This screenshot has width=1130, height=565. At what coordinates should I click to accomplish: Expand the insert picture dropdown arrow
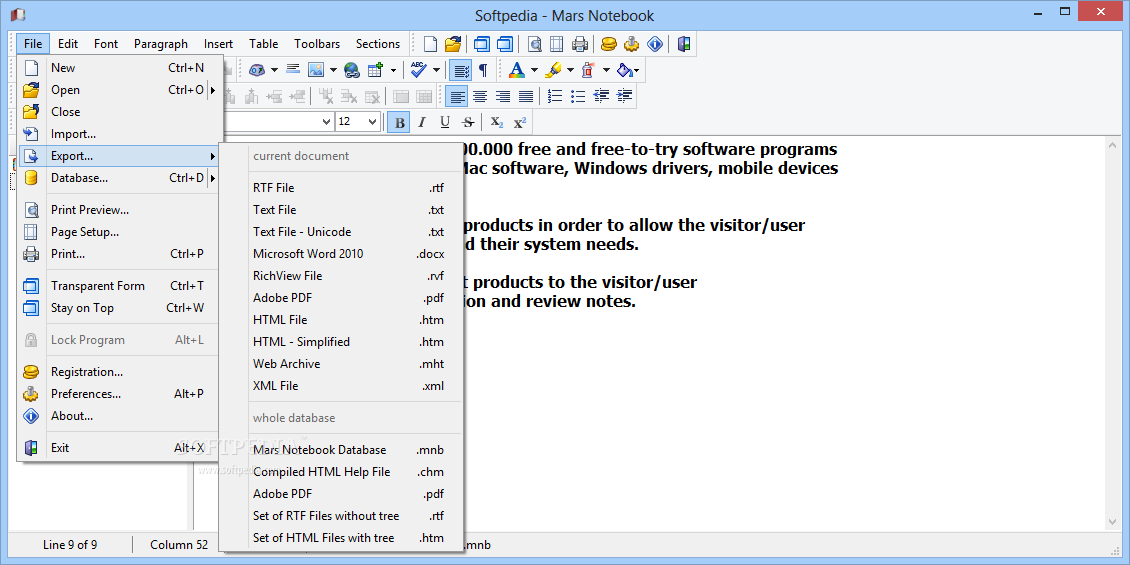pyautogui.click(x=333, y=70)
